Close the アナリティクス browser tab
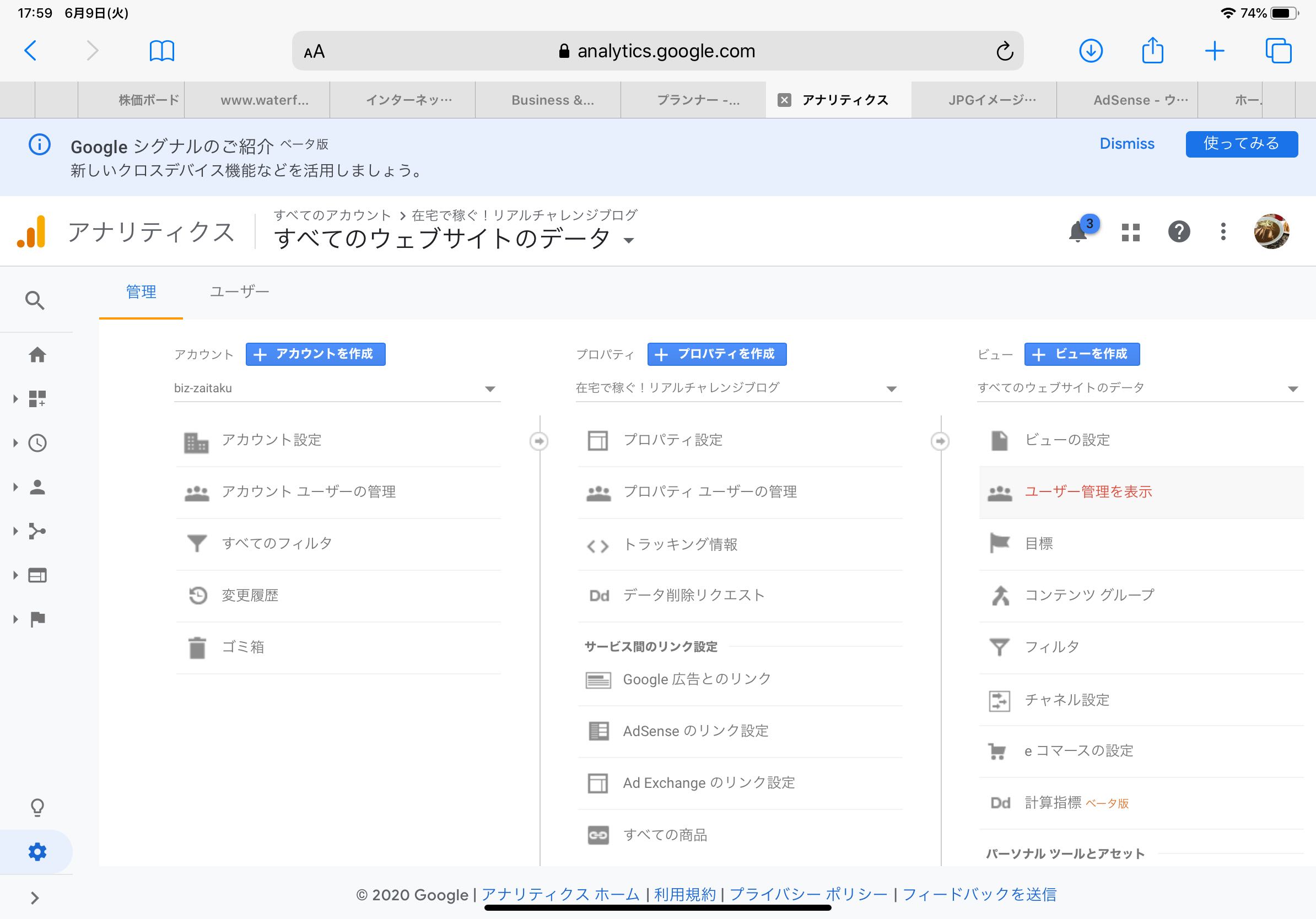This screenshot has width=1316, height=919. point(784,100)
